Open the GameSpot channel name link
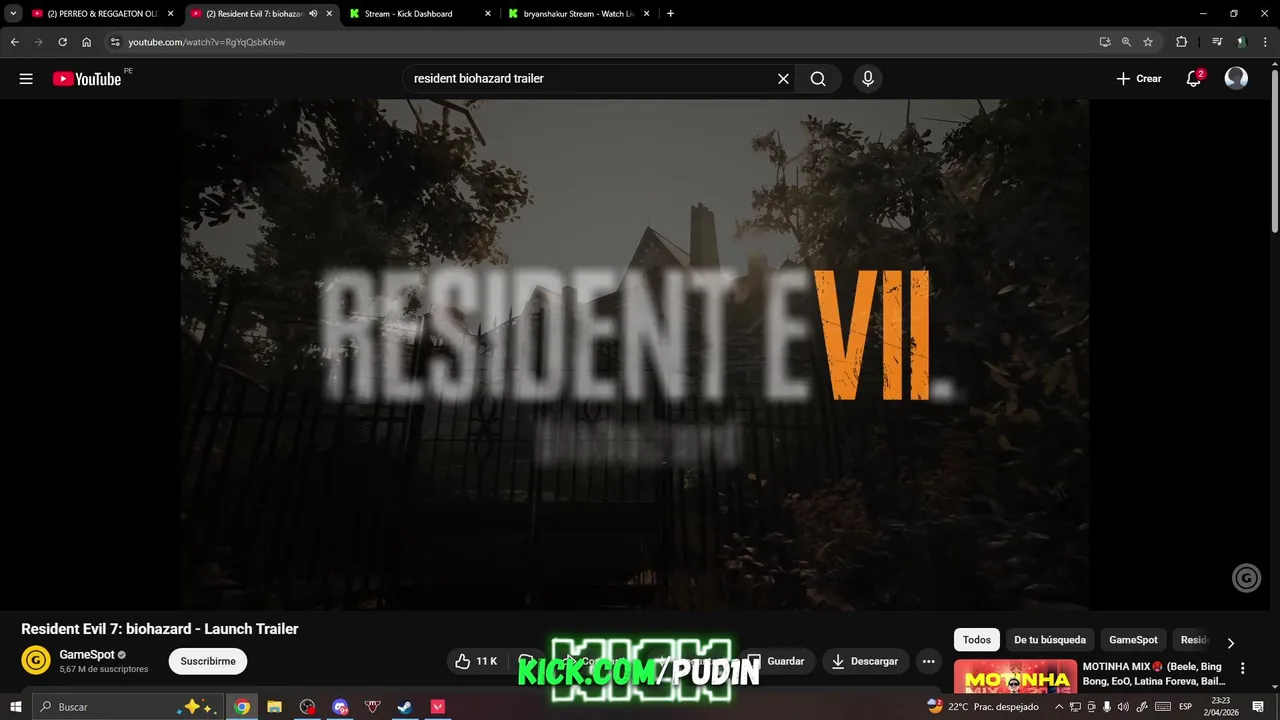This screenshot has width=1280, height=720. 87,655
